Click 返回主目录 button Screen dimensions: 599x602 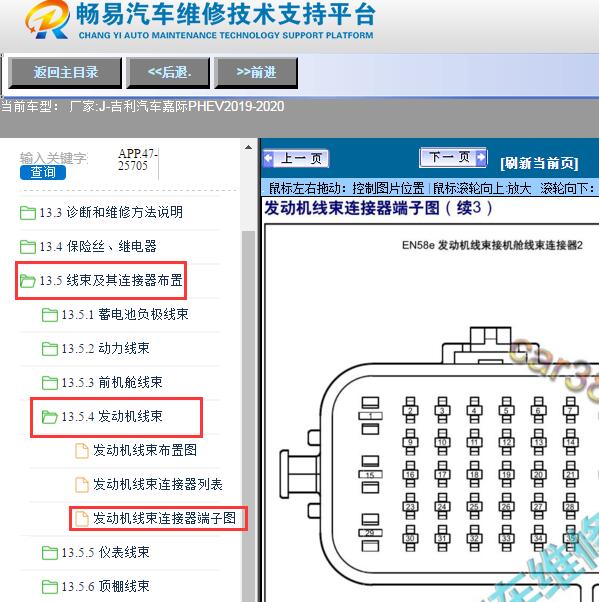[65, 73]
